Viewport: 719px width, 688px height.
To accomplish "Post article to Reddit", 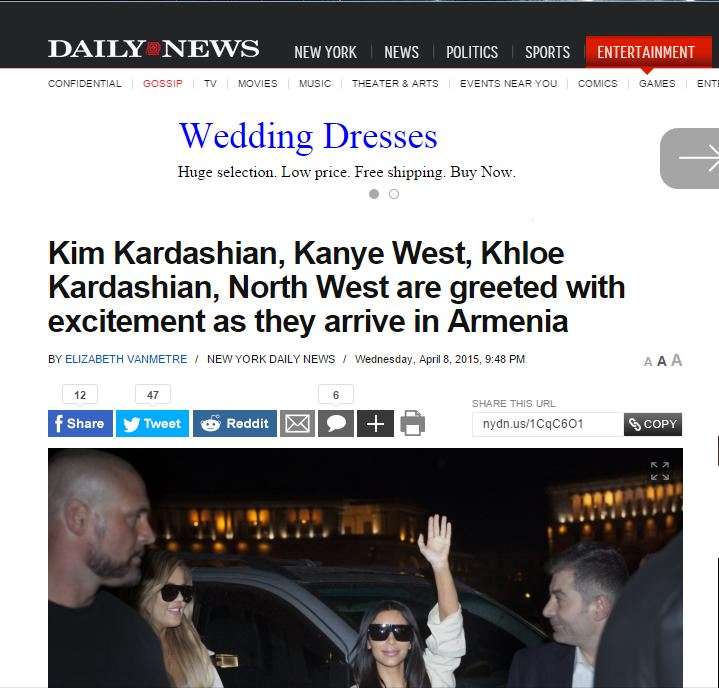I will (x=235, y=423).
